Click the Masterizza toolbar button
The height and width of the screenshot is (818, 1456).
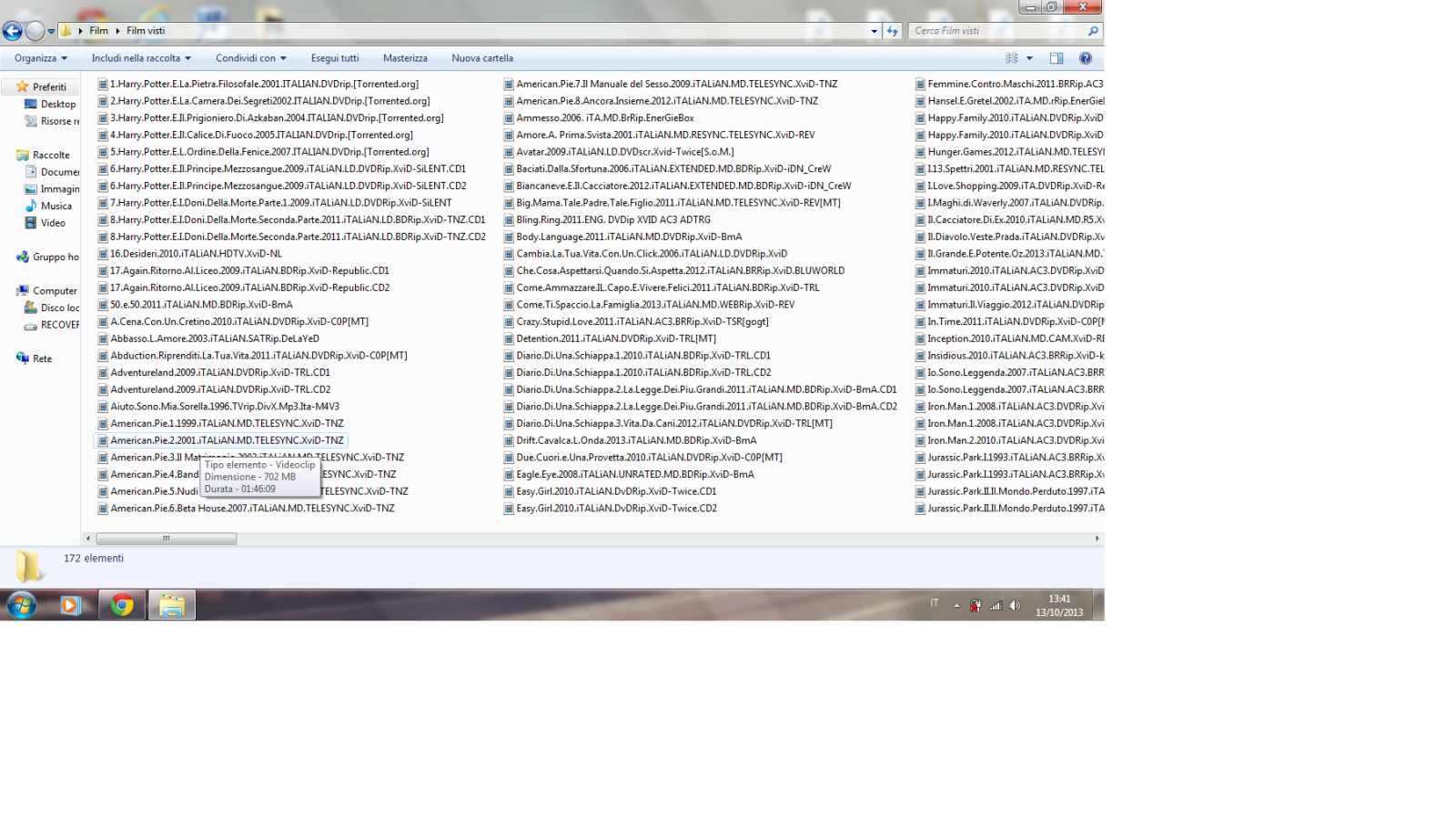(405, 58)
